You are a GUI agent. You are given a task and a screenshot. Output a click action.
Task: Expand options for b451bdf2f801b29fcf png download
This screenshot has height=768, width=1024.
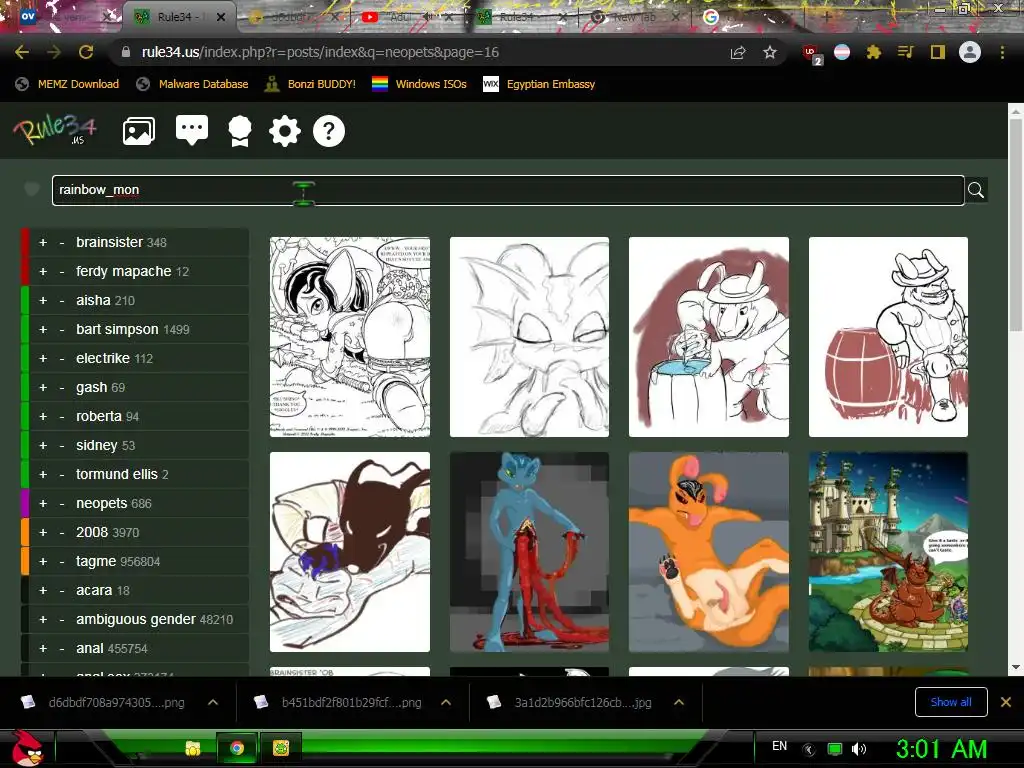point(446,703)
